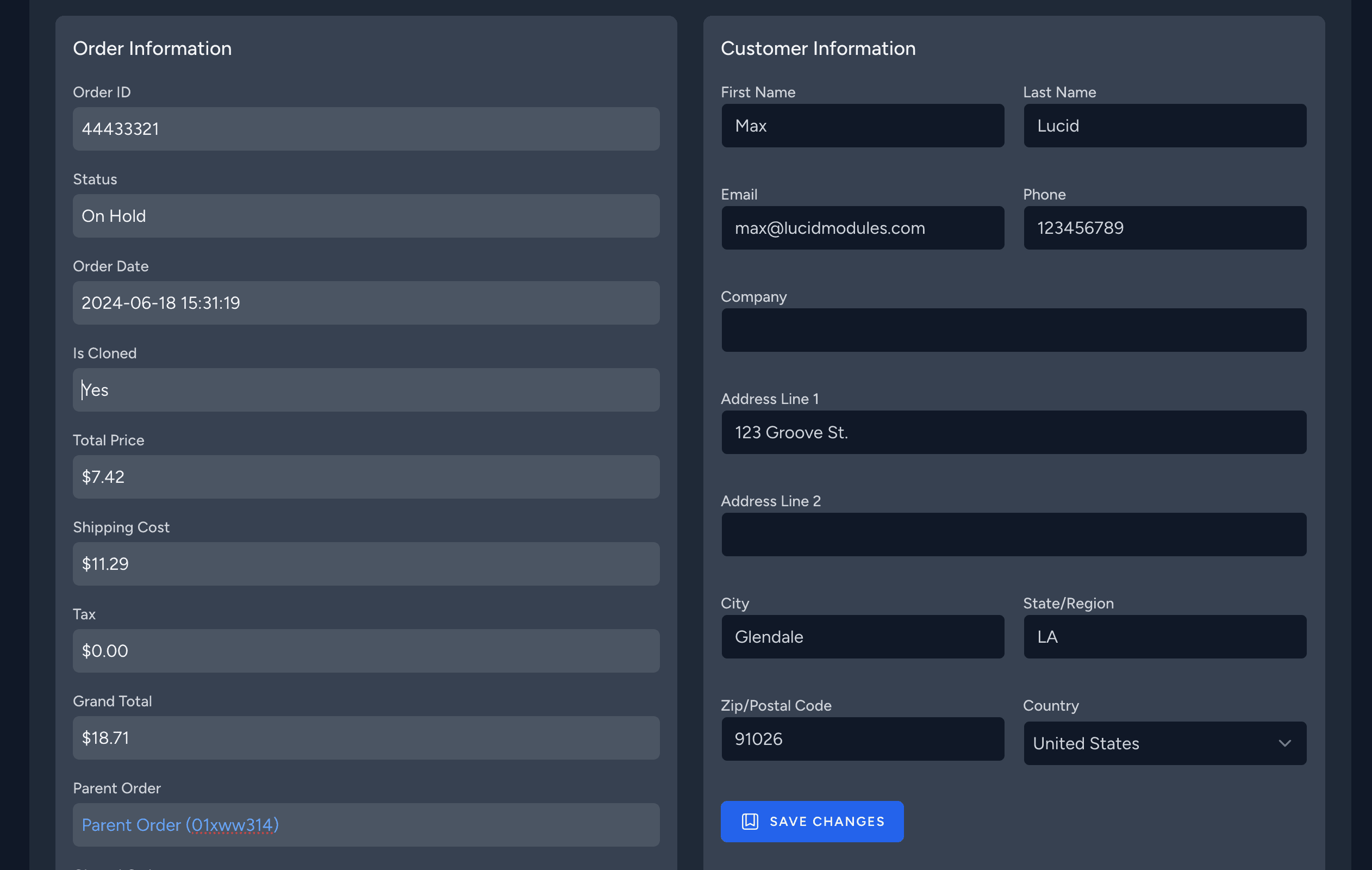The height and width of the screenshot is (870, 1372).
Task: Click the Last Name field containing Lucid
Action: pos(1164,126)
